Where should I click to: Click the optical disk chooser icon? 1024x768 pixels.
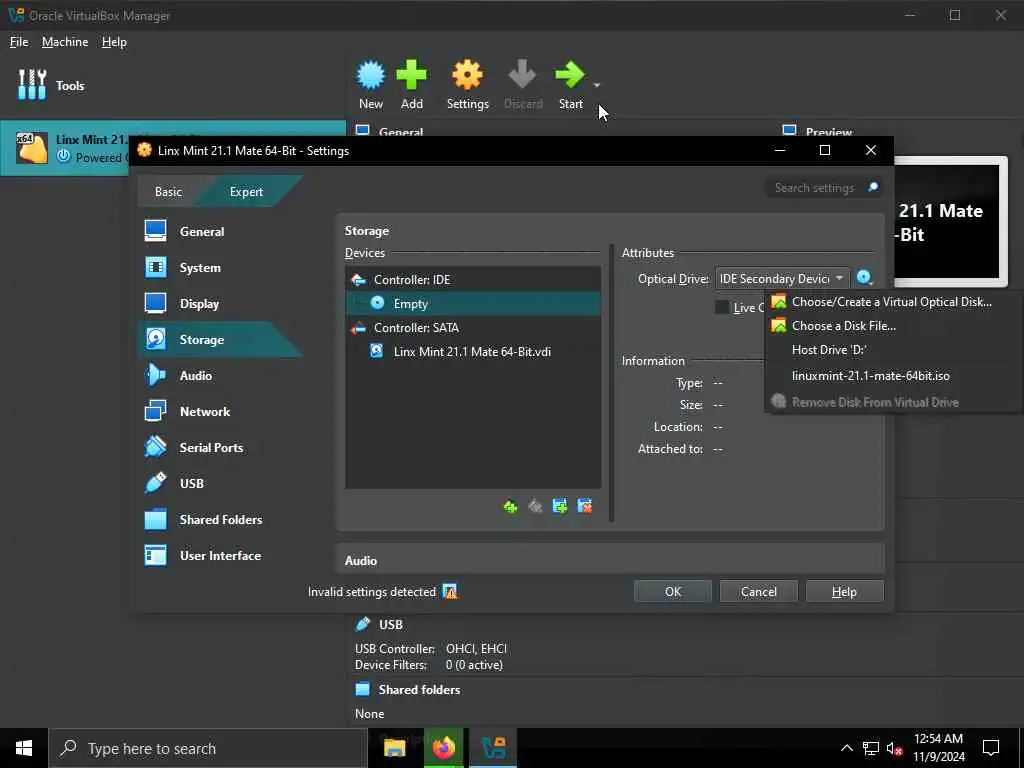pos(865,278)
